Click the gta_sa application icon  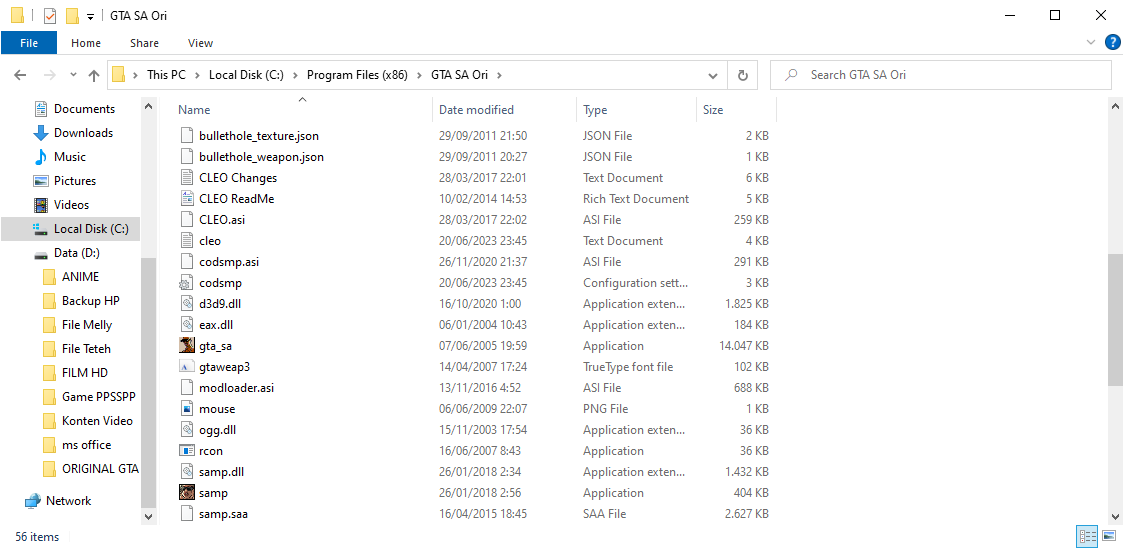coord(186,345)
